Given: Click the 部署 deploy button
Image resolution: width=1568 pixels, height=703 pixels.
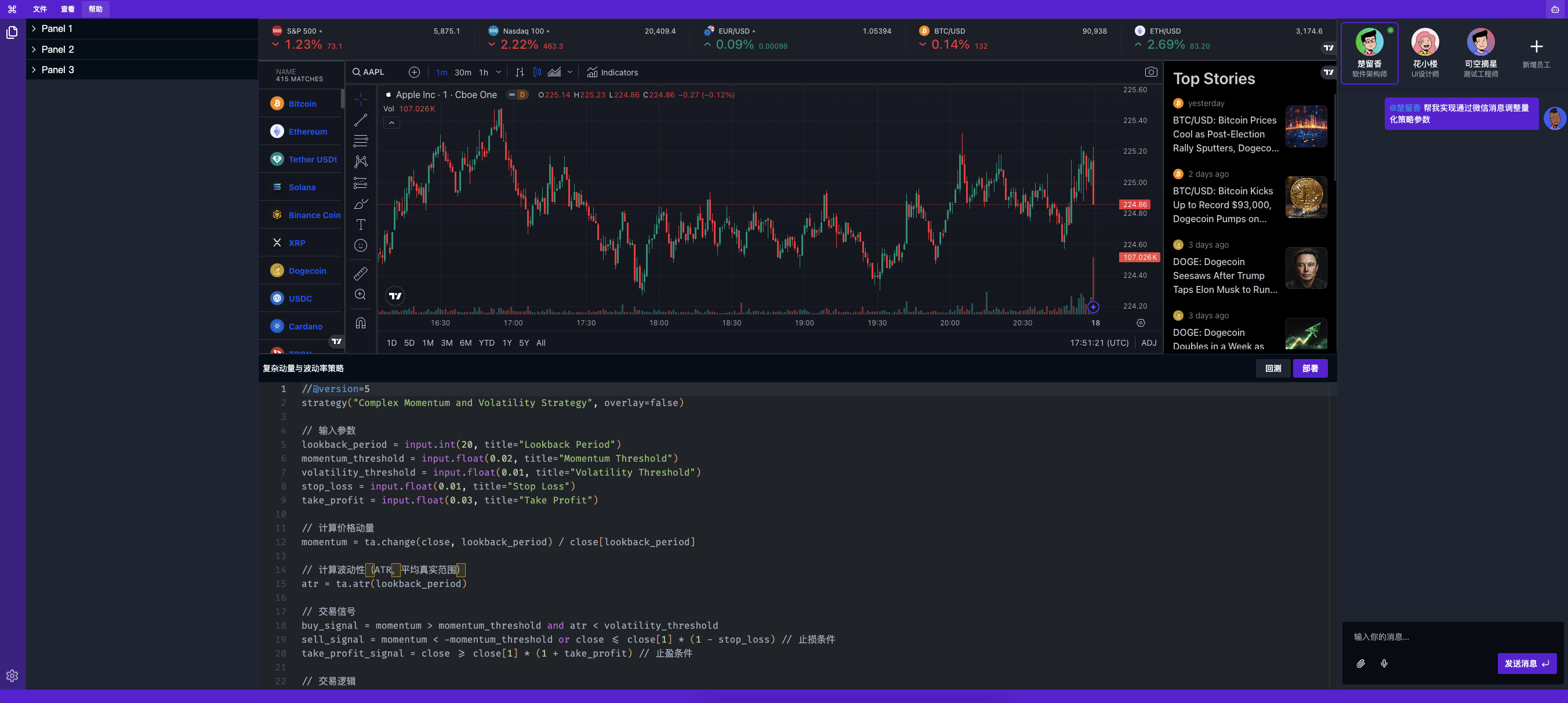Looking at the screenshot, I should 1310,368.
